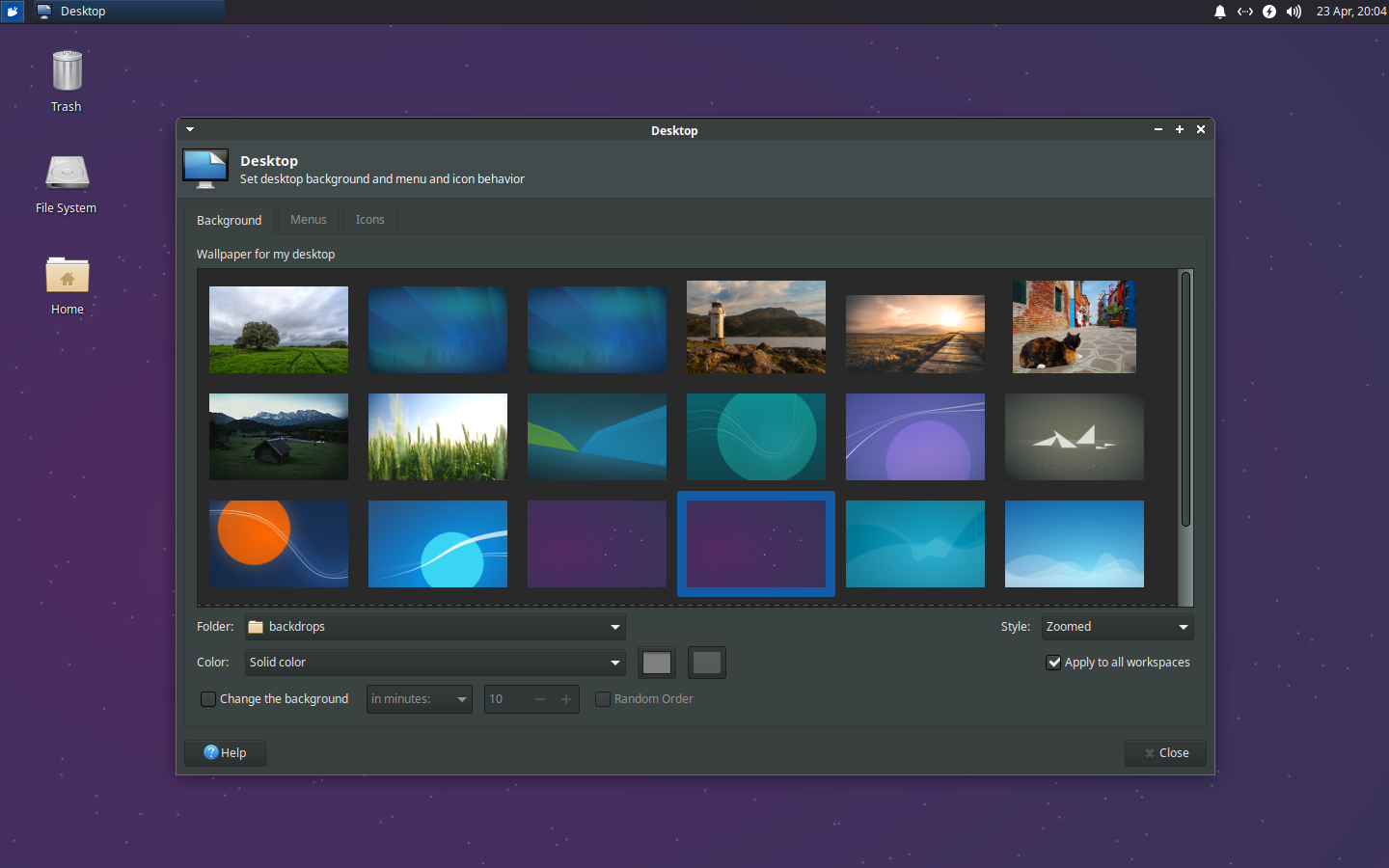This screenshot has height=868, width=1389.
Task: Enable Change the background
Action: tap(208, 698)
